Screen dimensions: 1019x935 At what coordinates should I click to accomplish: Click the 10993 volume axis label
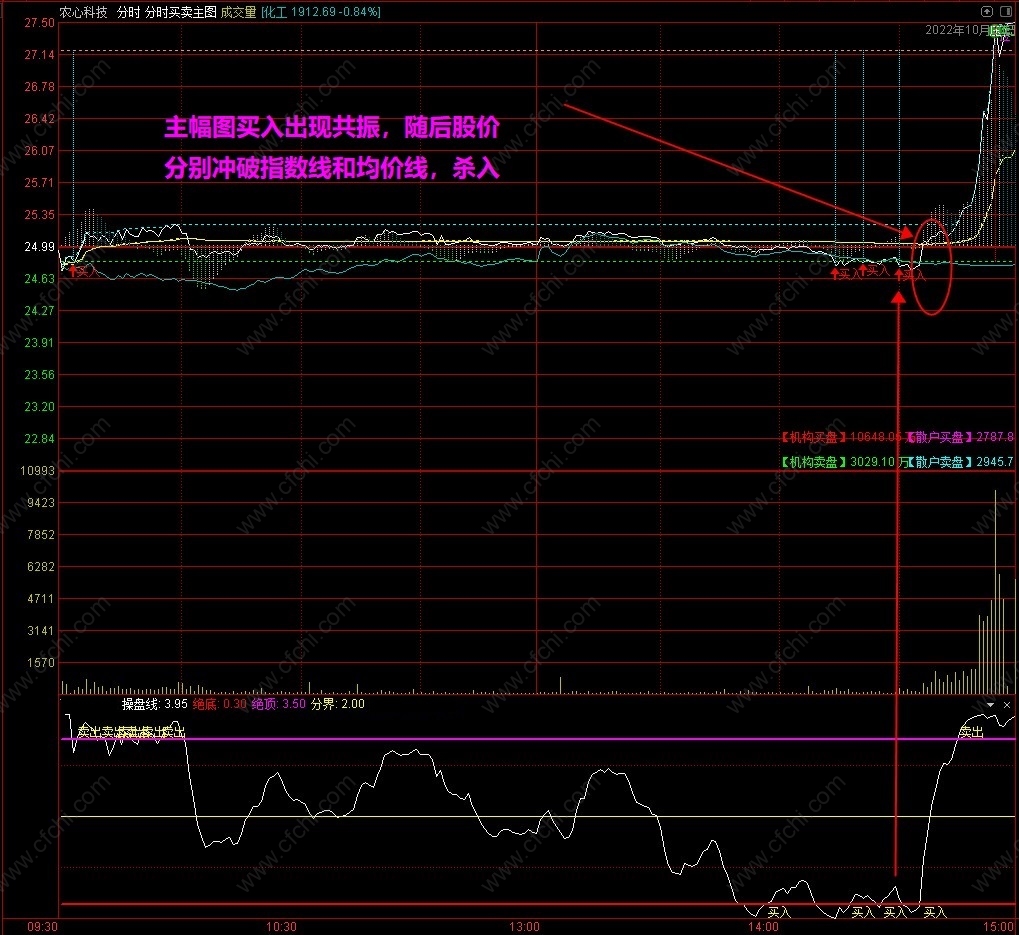(38, 470)
